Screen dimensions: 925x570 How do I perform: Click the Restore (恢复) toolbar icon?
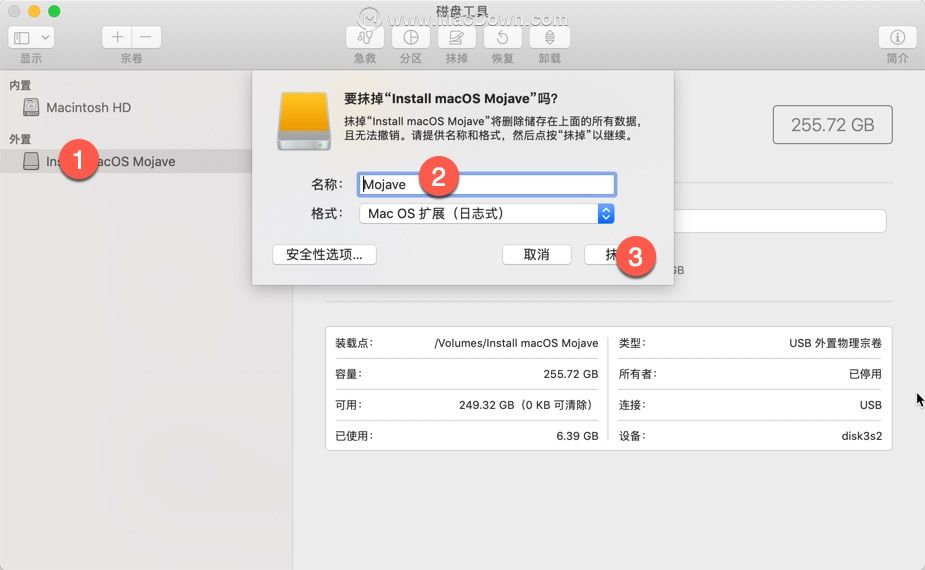tap(502, 38)
